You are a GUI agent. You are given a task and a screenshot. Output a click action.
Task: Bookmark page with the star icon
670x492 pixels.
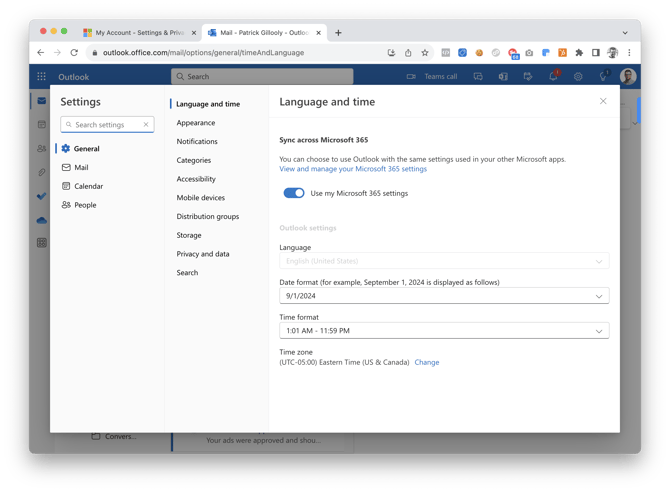[425, 52]
